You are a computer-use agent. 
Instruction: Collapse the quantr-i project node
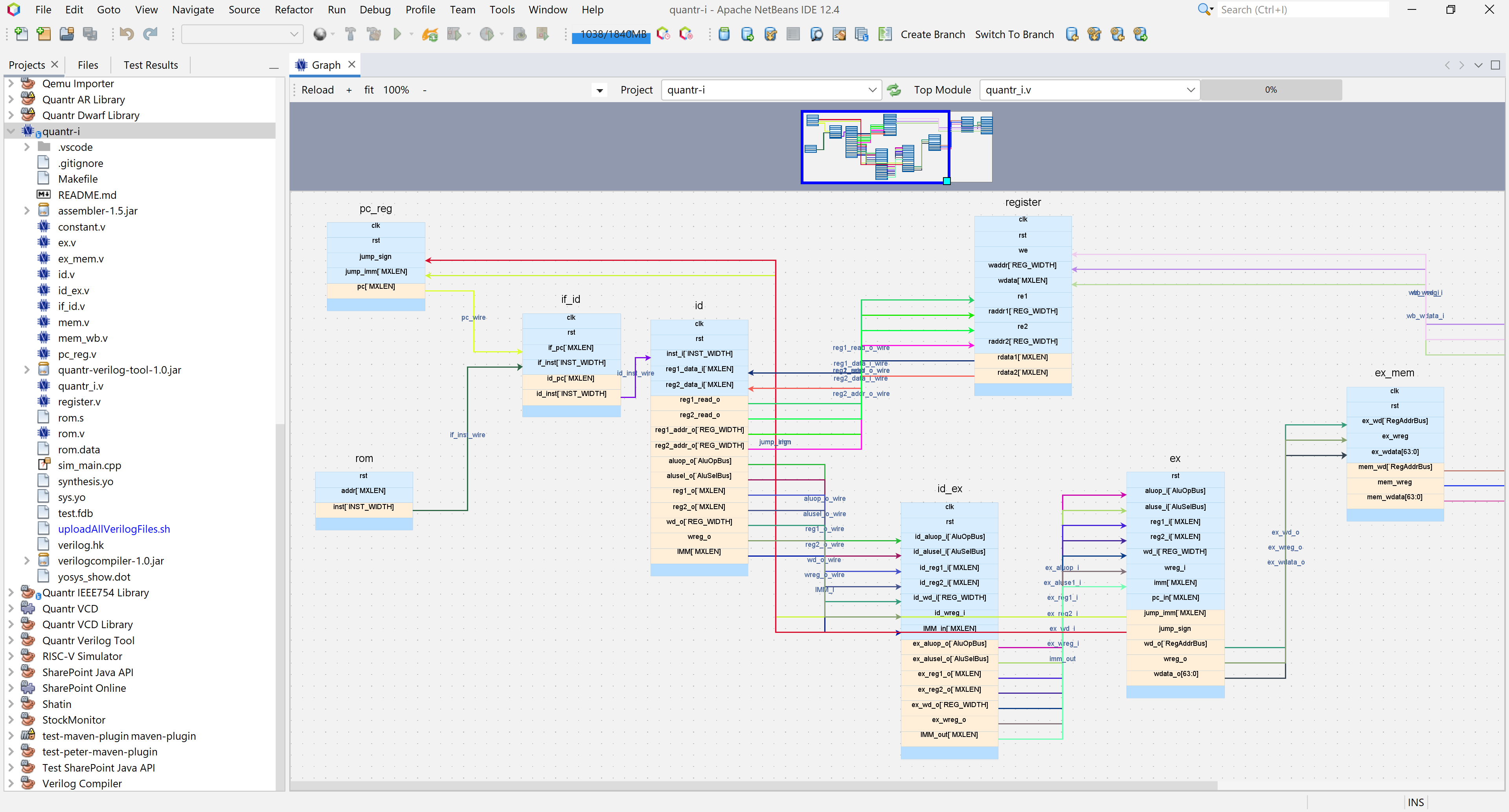11,131
